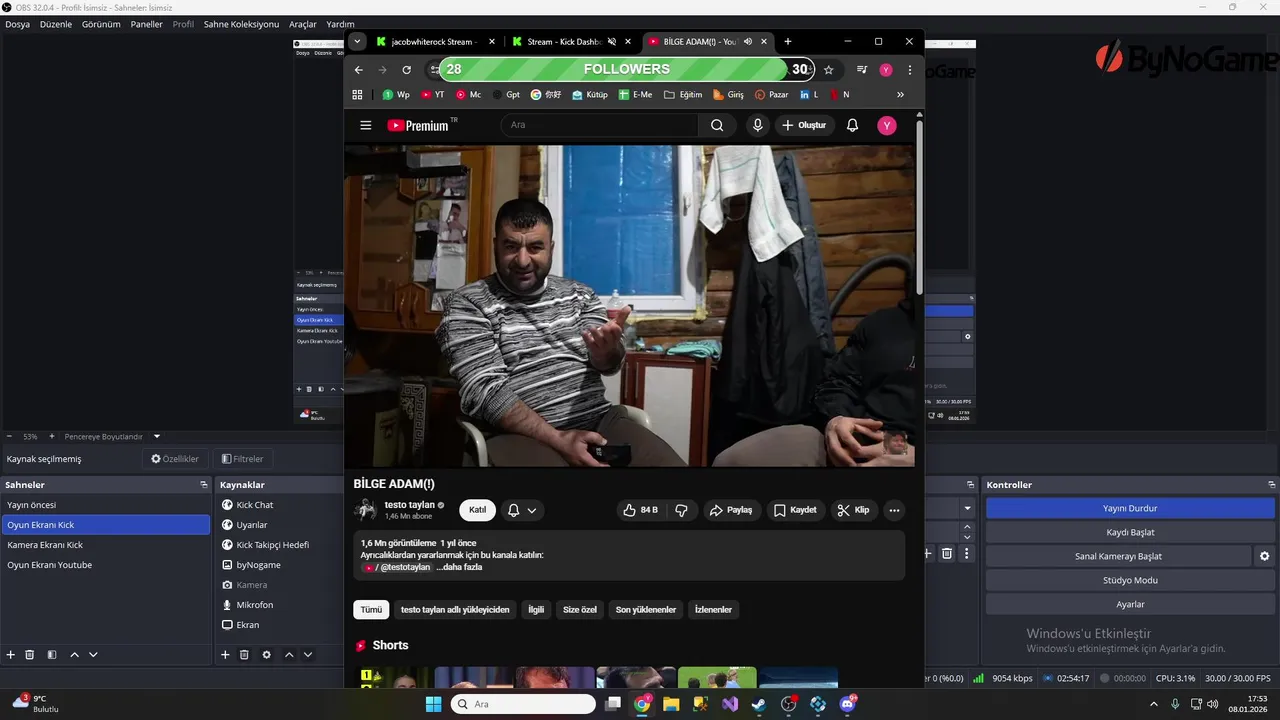The height and width of the screenshot is (720, 1280).
Task: Add a new source in Kaynaklar panel
Action: click(x=225, y=655)
